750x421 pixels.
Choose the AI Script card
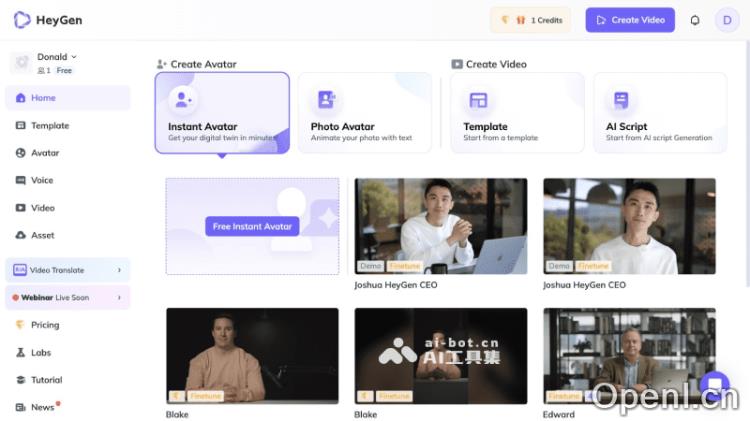[659, 113]
